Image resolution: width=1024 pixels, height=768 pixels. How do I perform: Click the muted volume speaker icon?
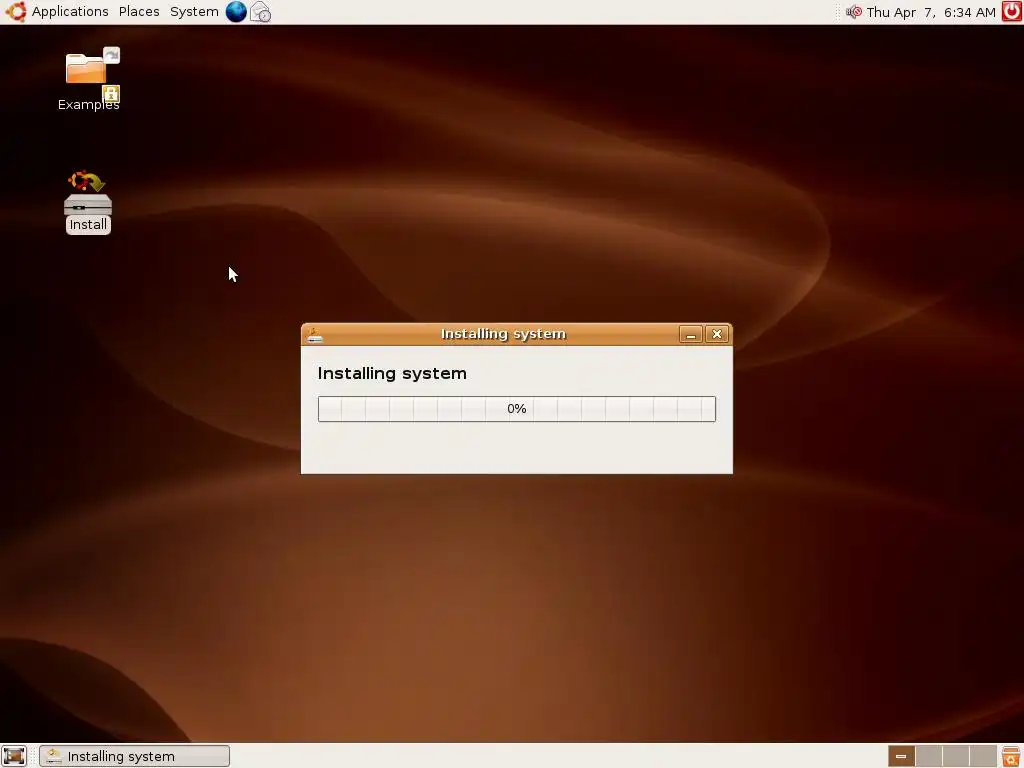pos(854,12)
